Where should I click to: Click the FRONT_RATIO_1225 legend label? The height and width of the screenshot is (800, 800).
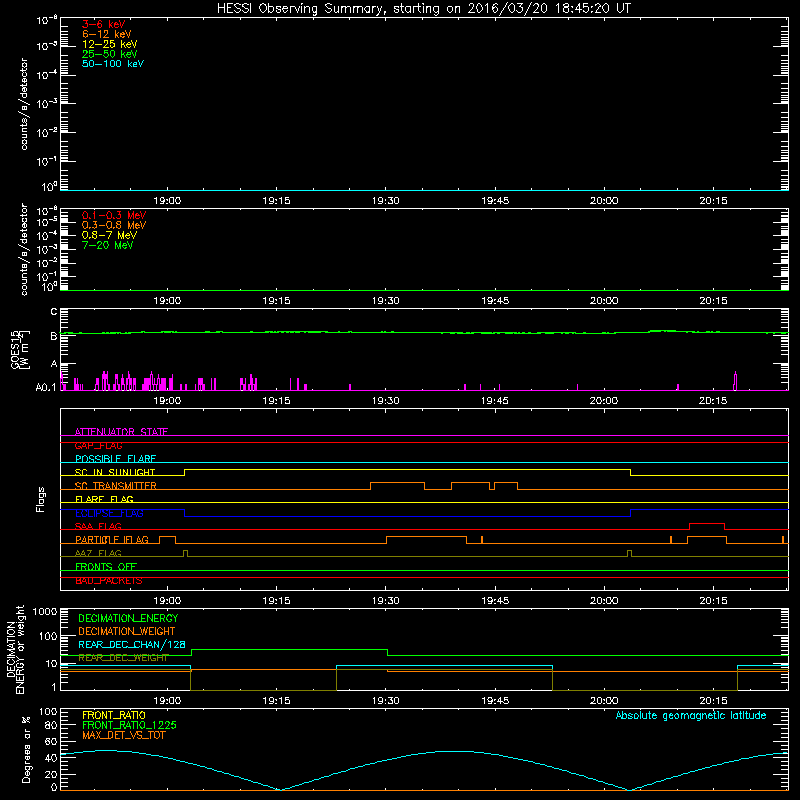tap(129, 725)
